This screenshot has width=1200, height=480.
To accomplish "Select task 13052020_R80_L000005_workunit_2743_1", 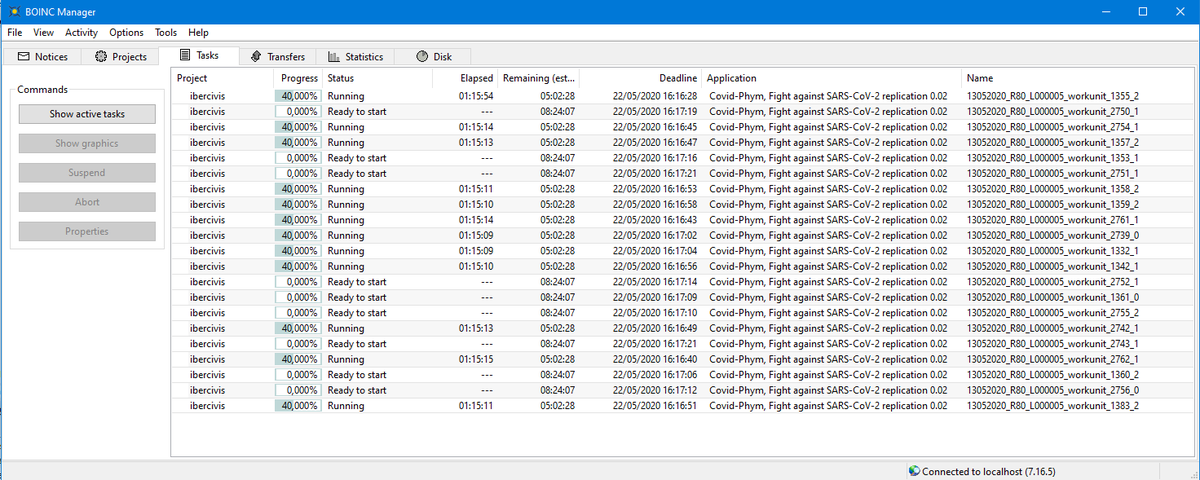I will pyautogui.click(x=683, y=344).
